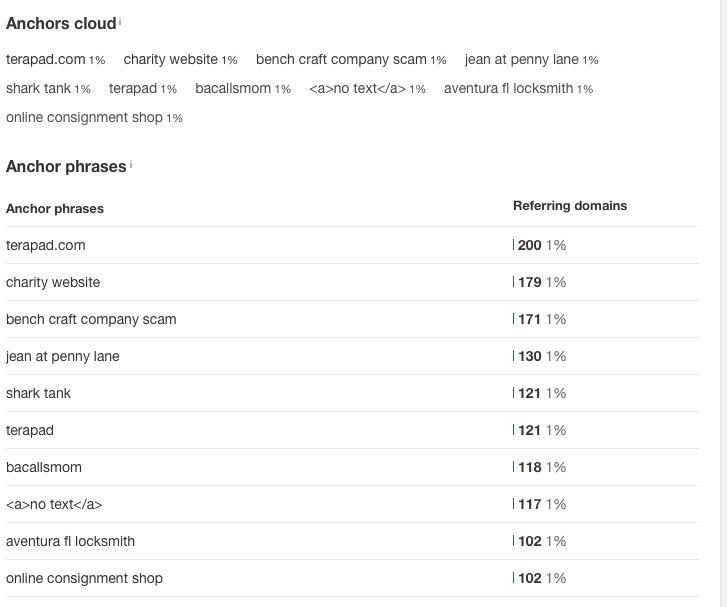Click 'bacallsmom' tag in anchors cloud
The image size is (727, 607).
233,88
